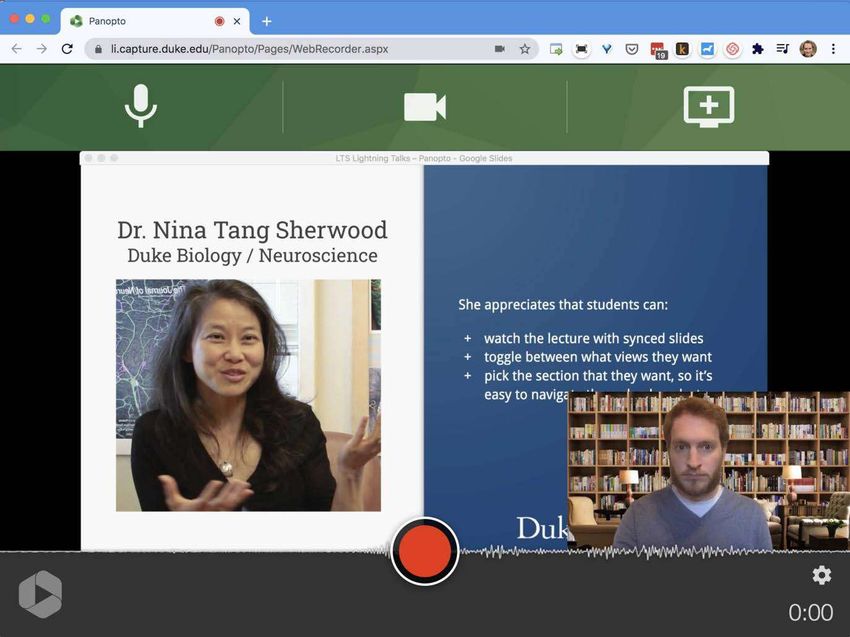Click 'watch the lecture with synced slides' bullet
Screen dimensions: 850x637
pos(594,338)
